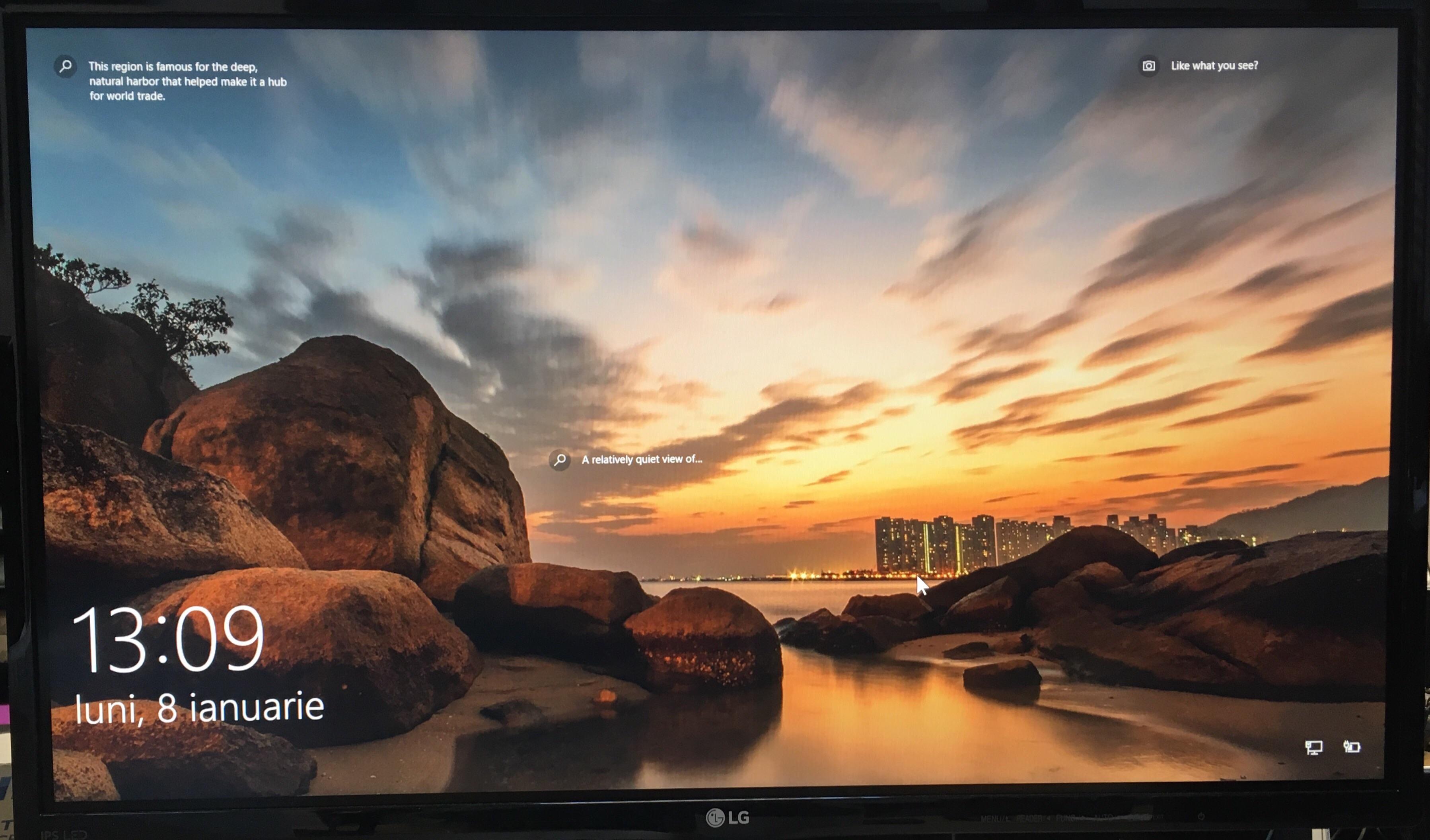Click the 'Like what you see?' link
Viewport: 1430px width, 840px height.
click(1214, 66)
